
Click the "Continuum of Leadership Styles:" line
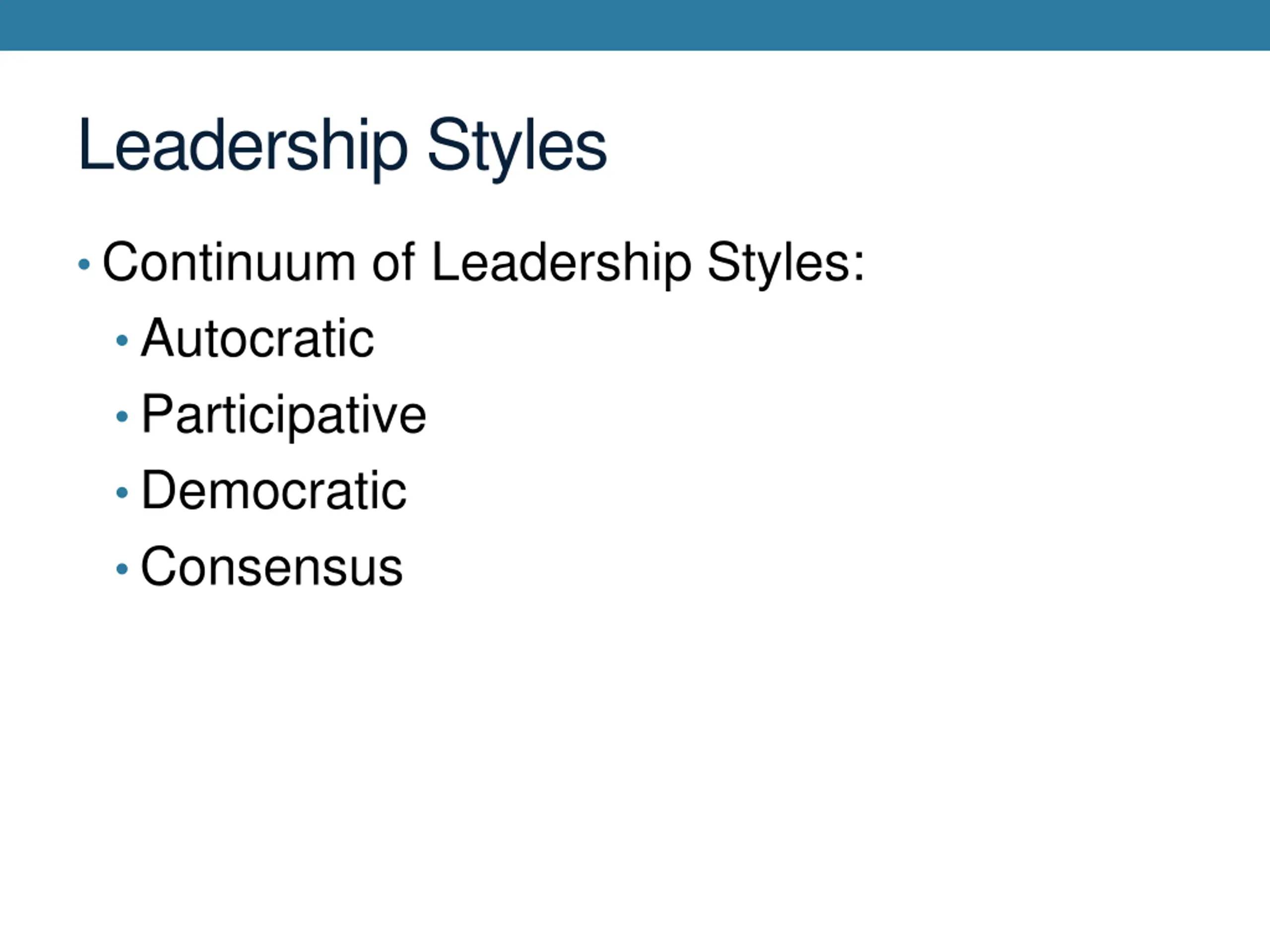coord(483,264)
